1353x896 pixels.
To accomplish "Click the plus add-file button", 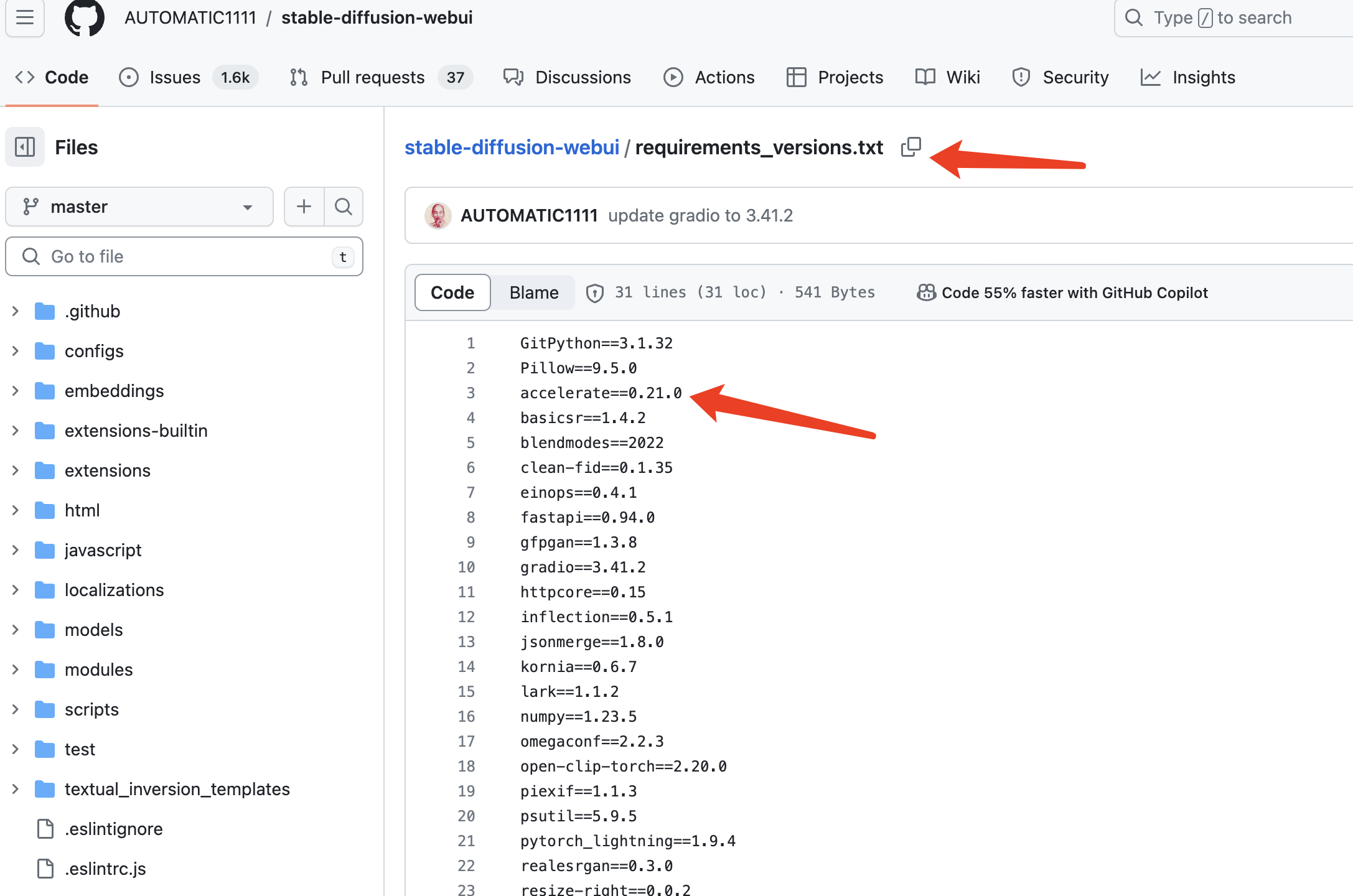I will 304,207.
